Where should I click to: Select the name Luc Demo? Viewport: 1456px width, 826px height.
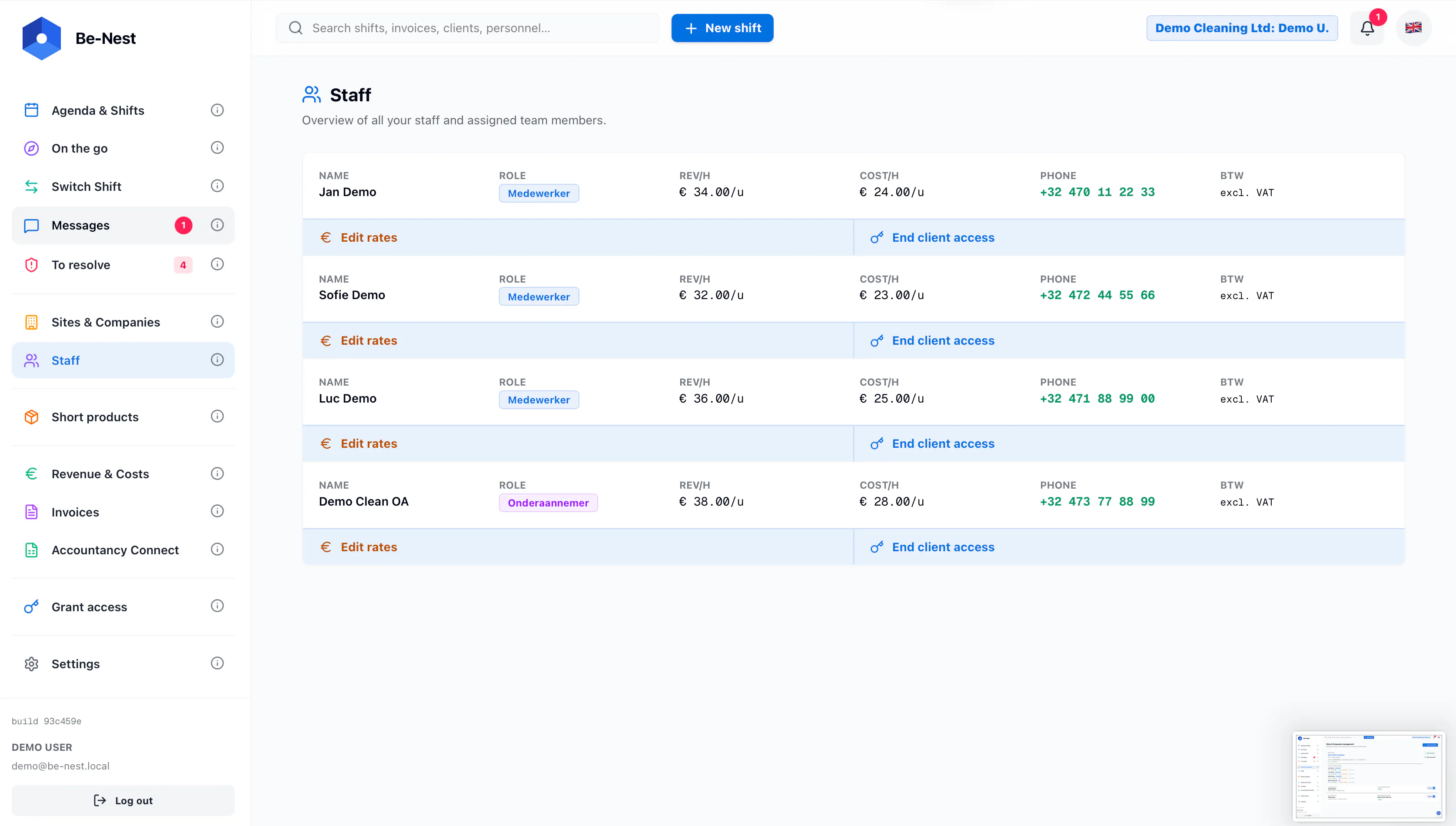click(348, 398)
